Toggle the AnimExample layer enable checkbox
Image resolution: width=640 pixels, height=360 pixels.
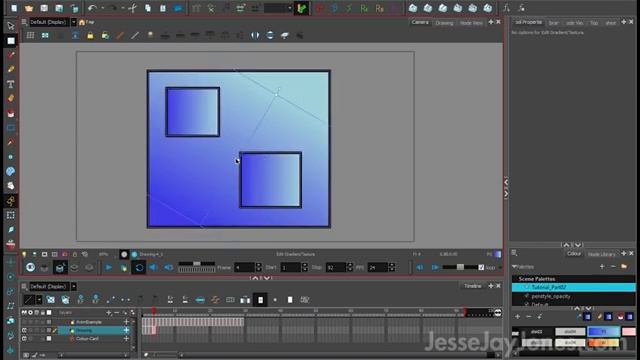point(24,322)
